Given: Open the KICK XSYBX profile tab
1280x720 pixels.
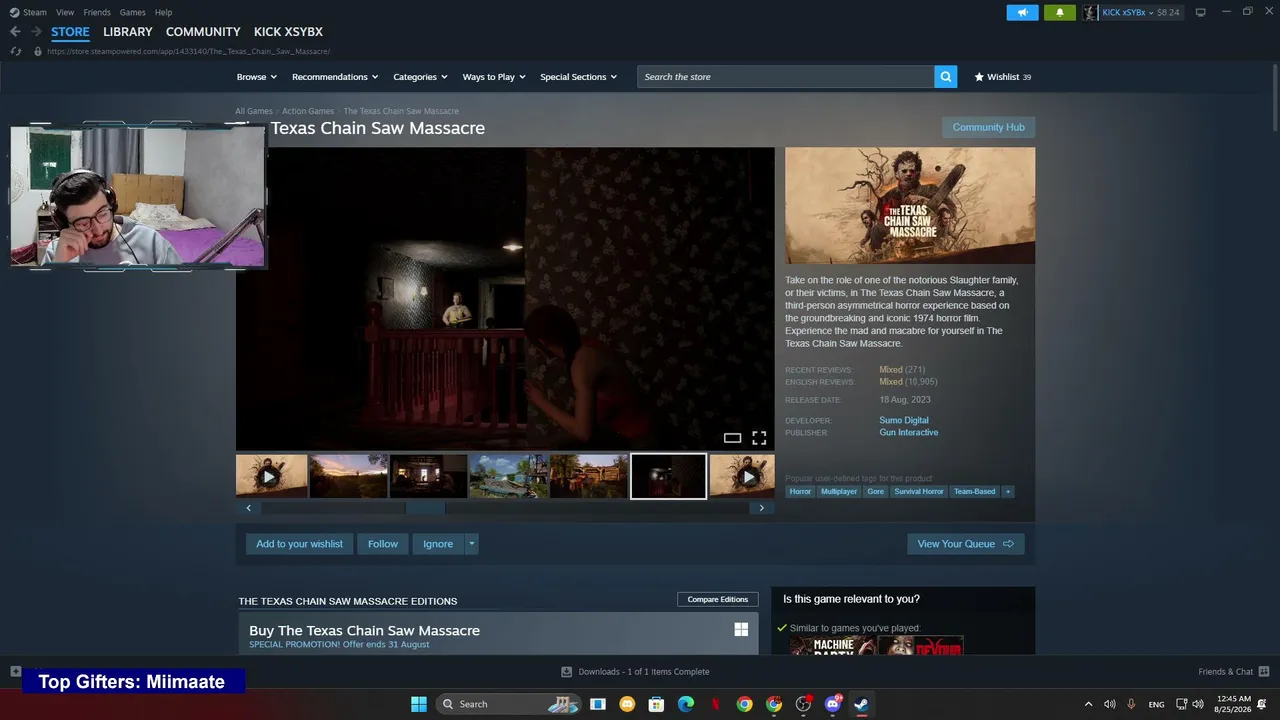Looking at the screenshot, I should coord(288,32).
